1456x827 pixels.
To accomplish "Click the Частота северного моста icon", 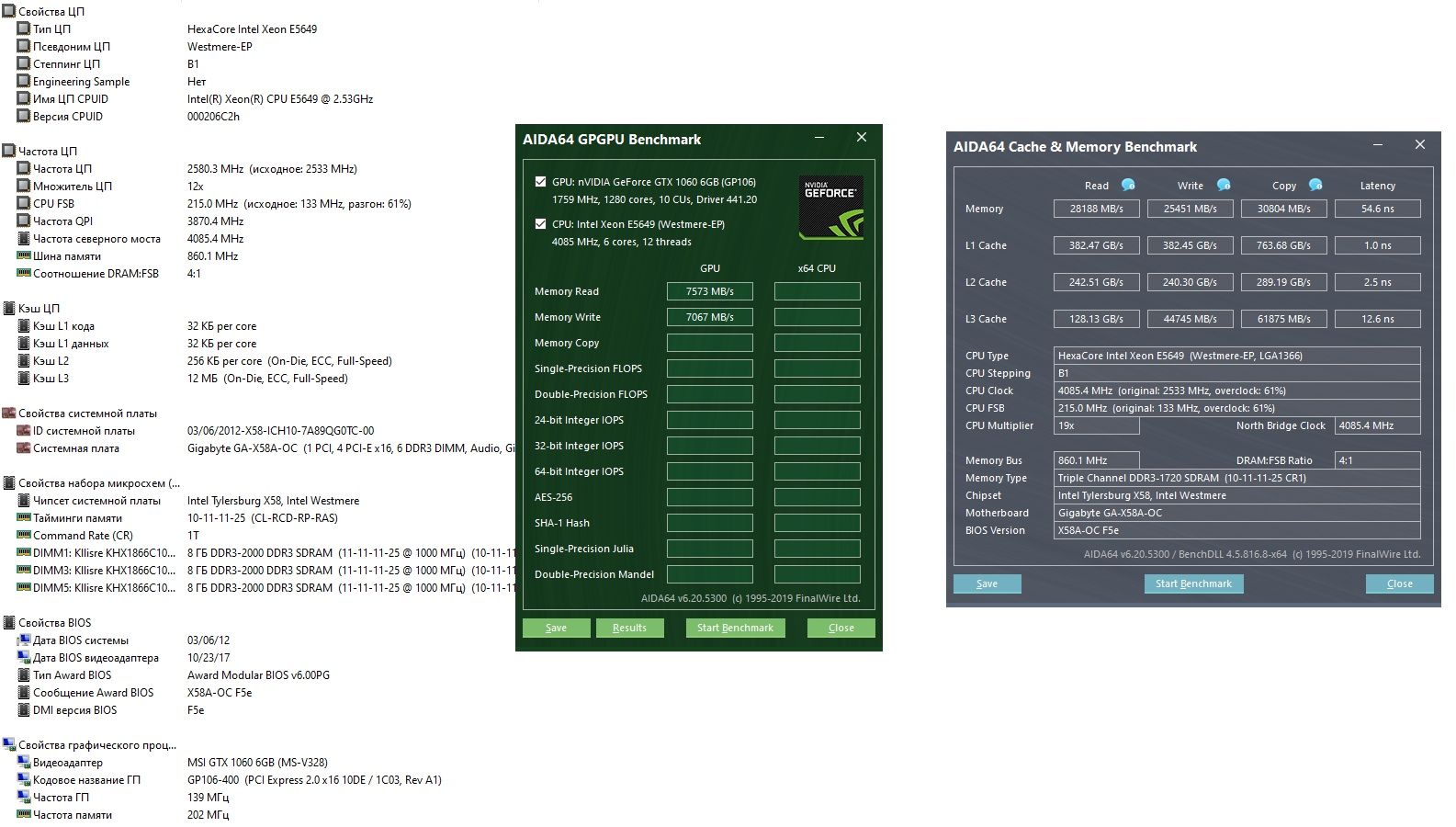I will point(24,238).
